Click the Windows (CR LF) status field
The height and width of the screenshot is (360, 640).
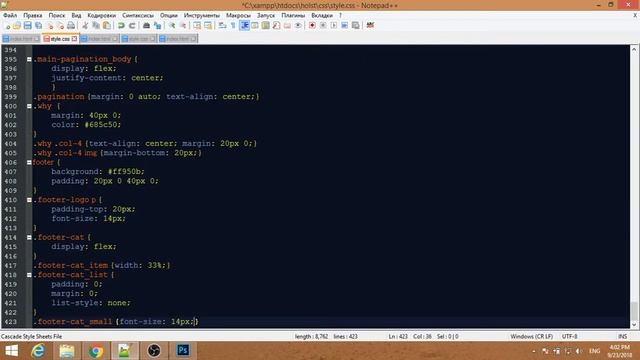pyautogui.click(x=531, y=336)
